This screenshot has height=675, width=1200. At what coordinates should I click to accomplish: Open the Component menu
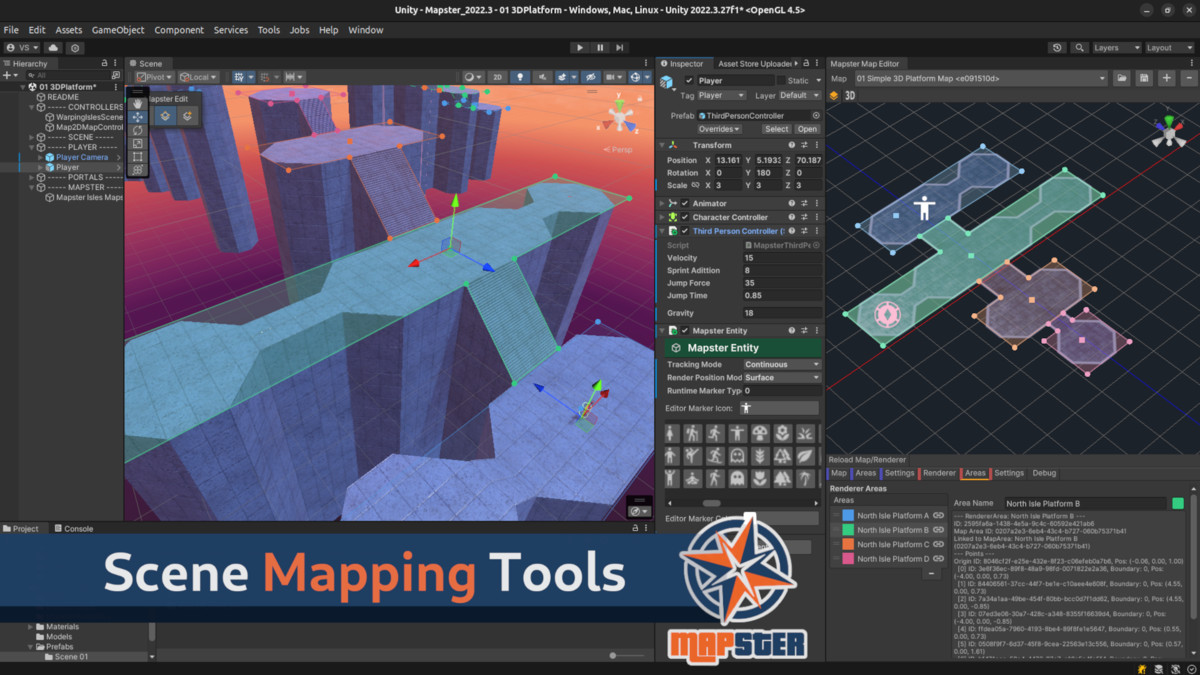click(179, 30)
